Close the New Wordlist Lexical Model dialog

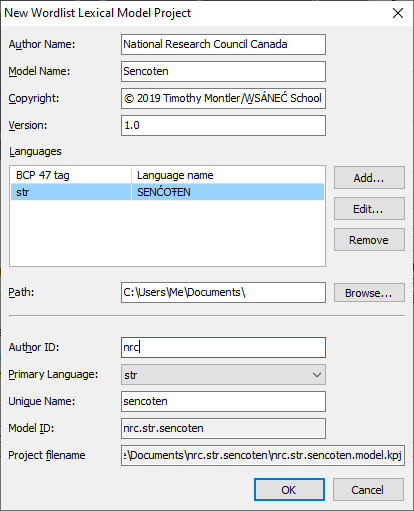pyautogui.click(x=398, y=13)
